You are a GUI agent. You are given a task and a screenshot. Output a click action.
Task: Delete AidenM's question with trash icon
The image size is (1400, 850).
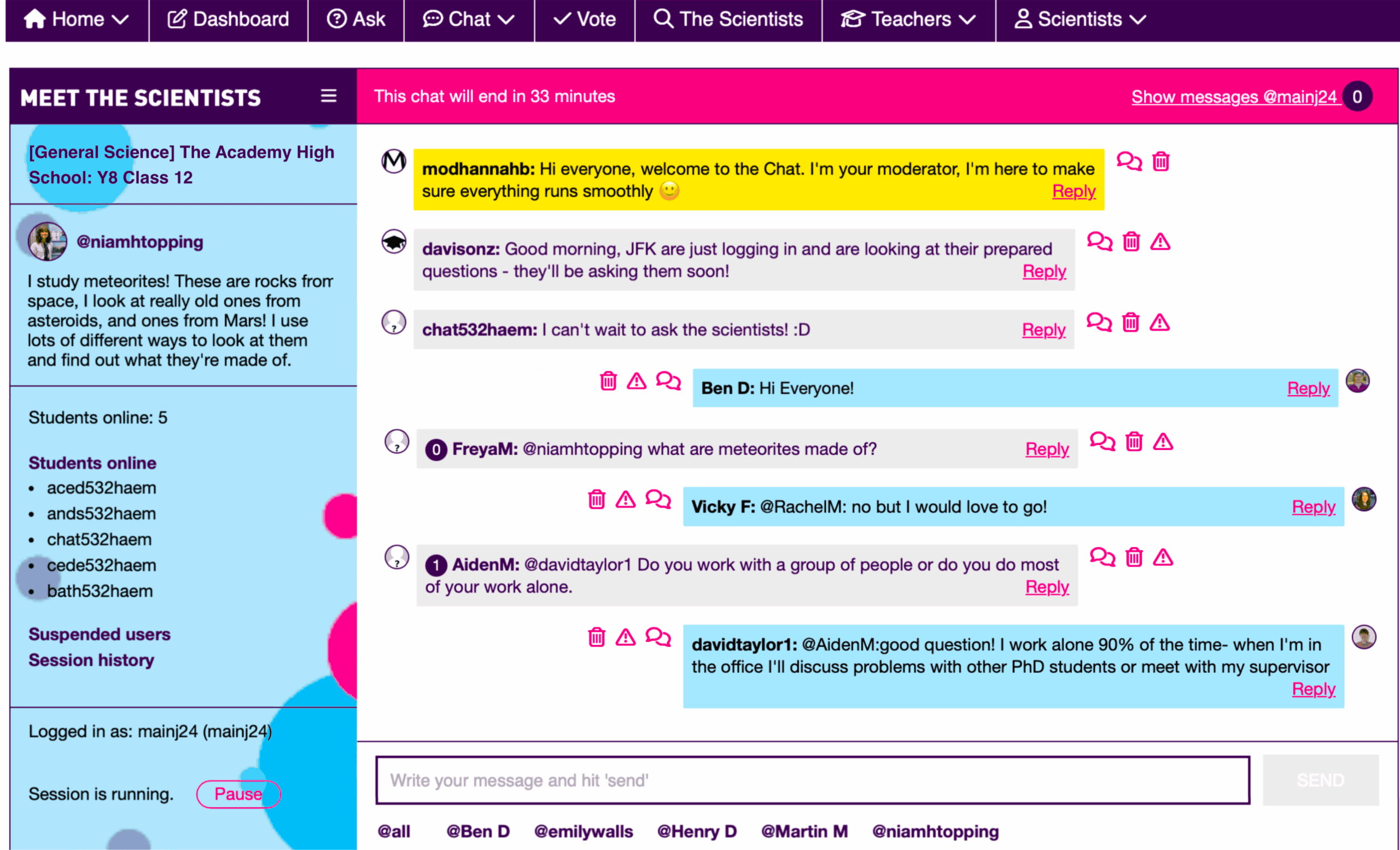tap(1134, 557)
